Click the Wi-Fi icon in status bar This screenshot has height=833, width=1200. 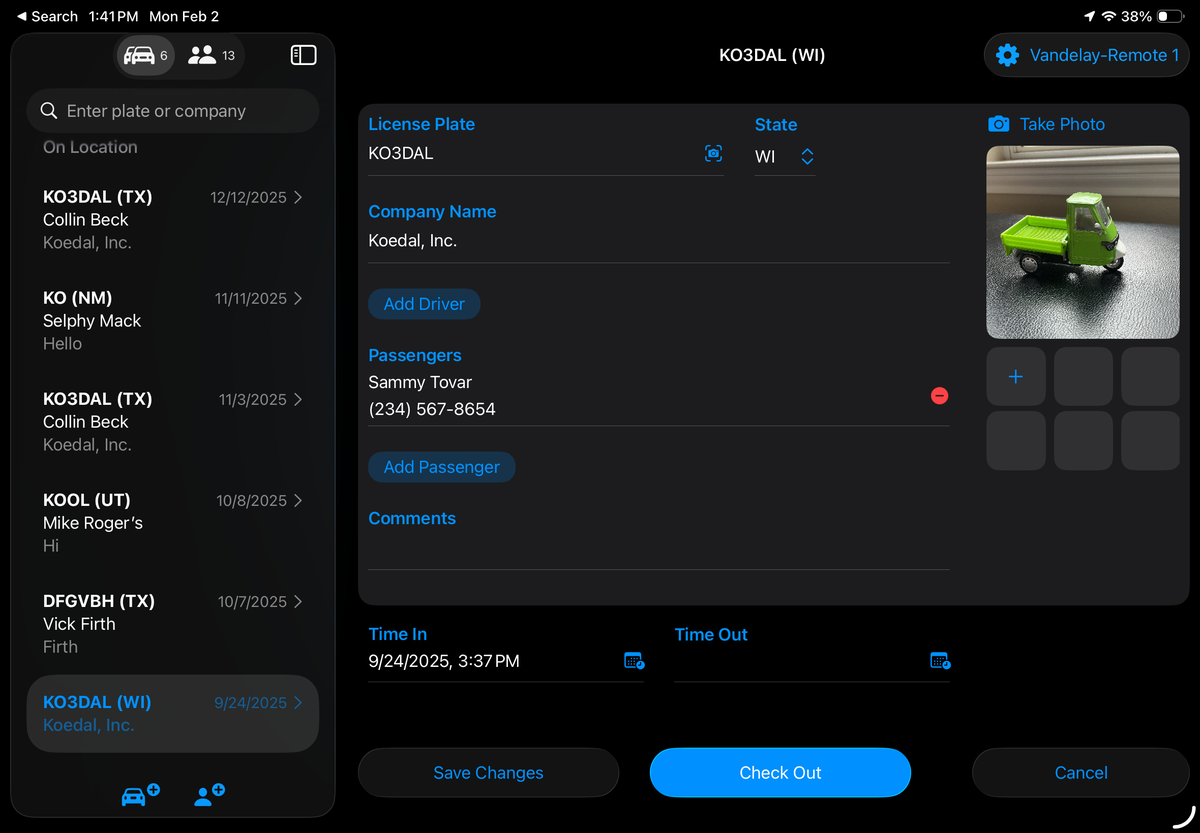pos(1109,16)
